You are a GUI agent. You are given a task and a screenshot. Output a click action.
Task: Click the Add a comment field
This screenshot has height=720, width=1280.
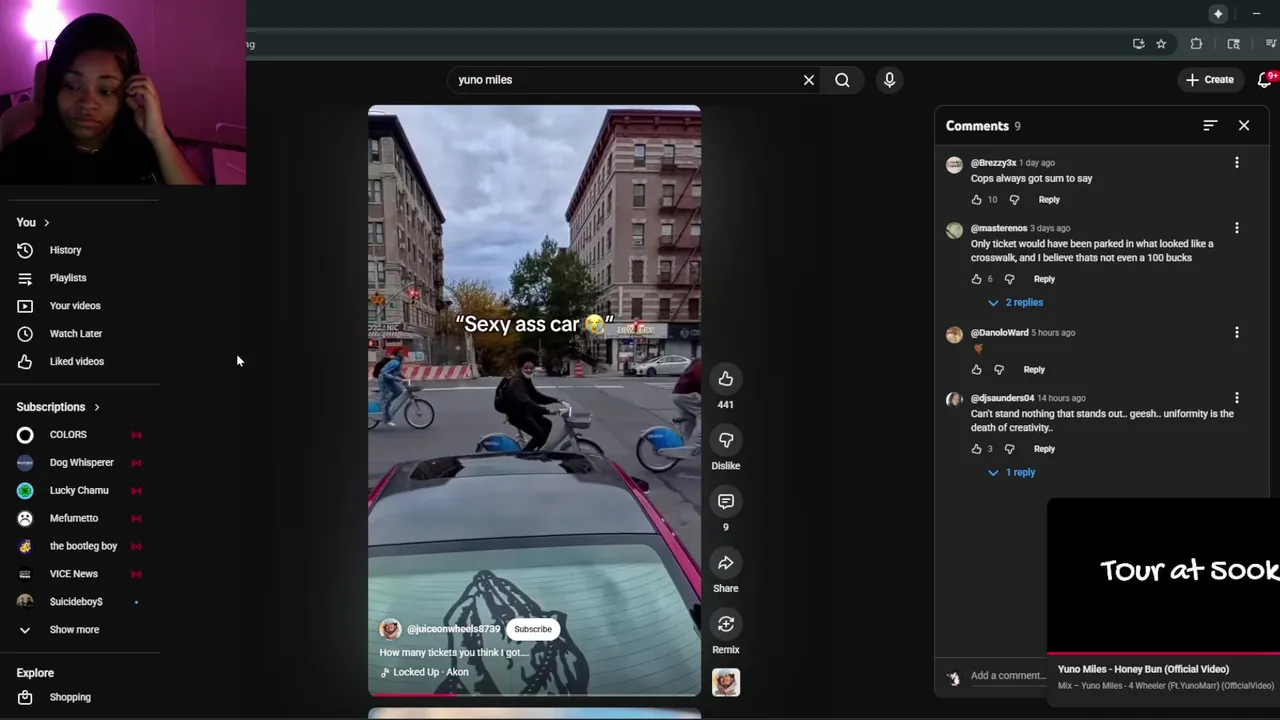1007,676
